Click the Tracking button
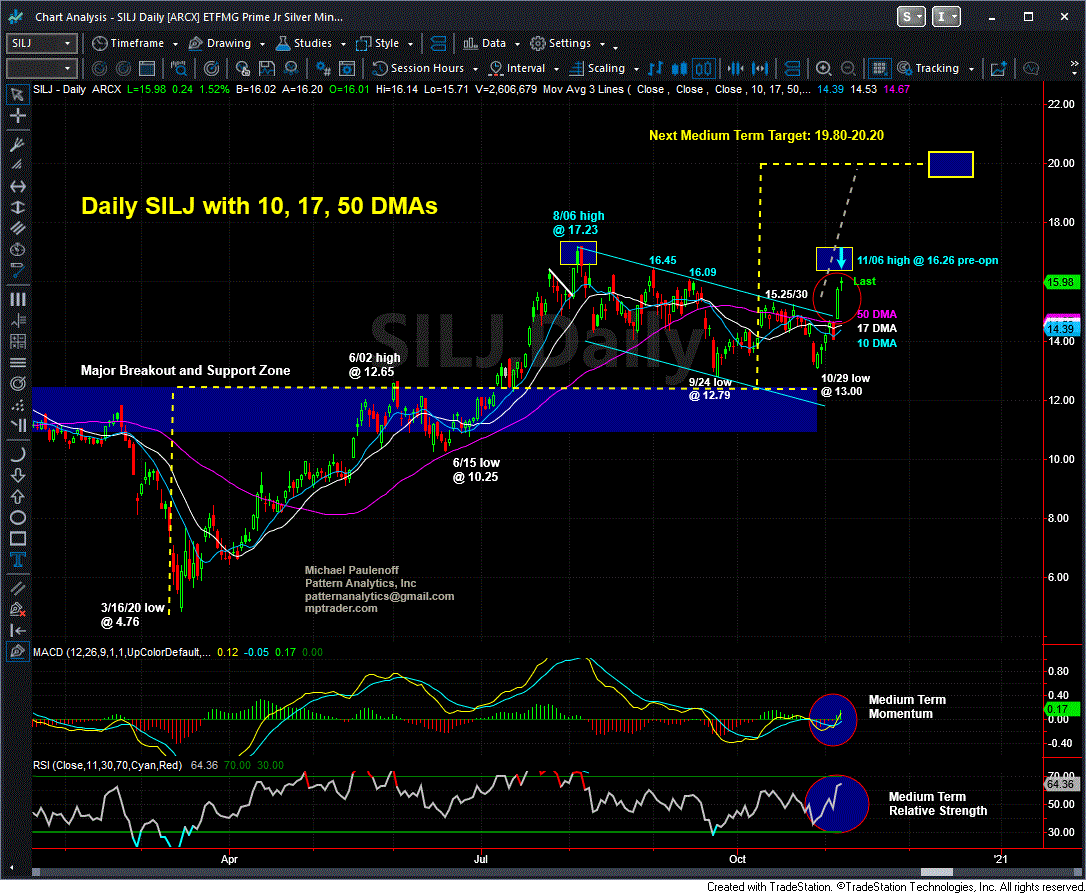Screen dimensions: 1086x893 point(928,68)
